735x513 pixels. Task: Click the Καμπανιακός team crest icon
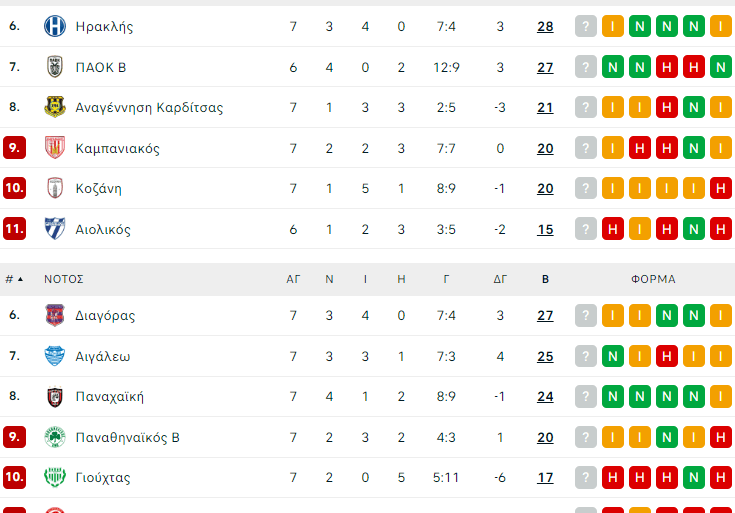54,148
